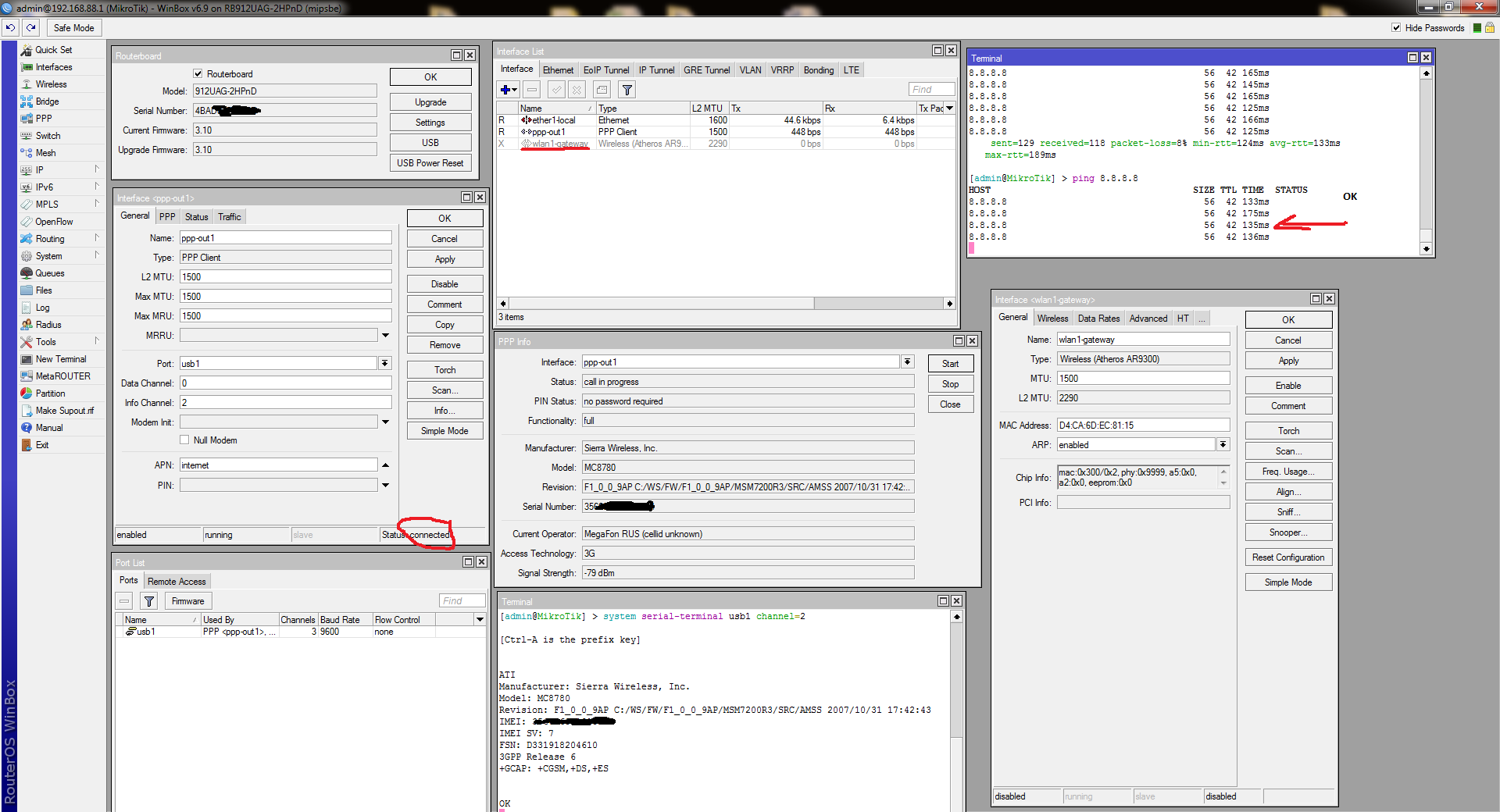Open Remote Access tab in Port List
The width and height of the screenshot is (1500, 812).
click(177, 582)
